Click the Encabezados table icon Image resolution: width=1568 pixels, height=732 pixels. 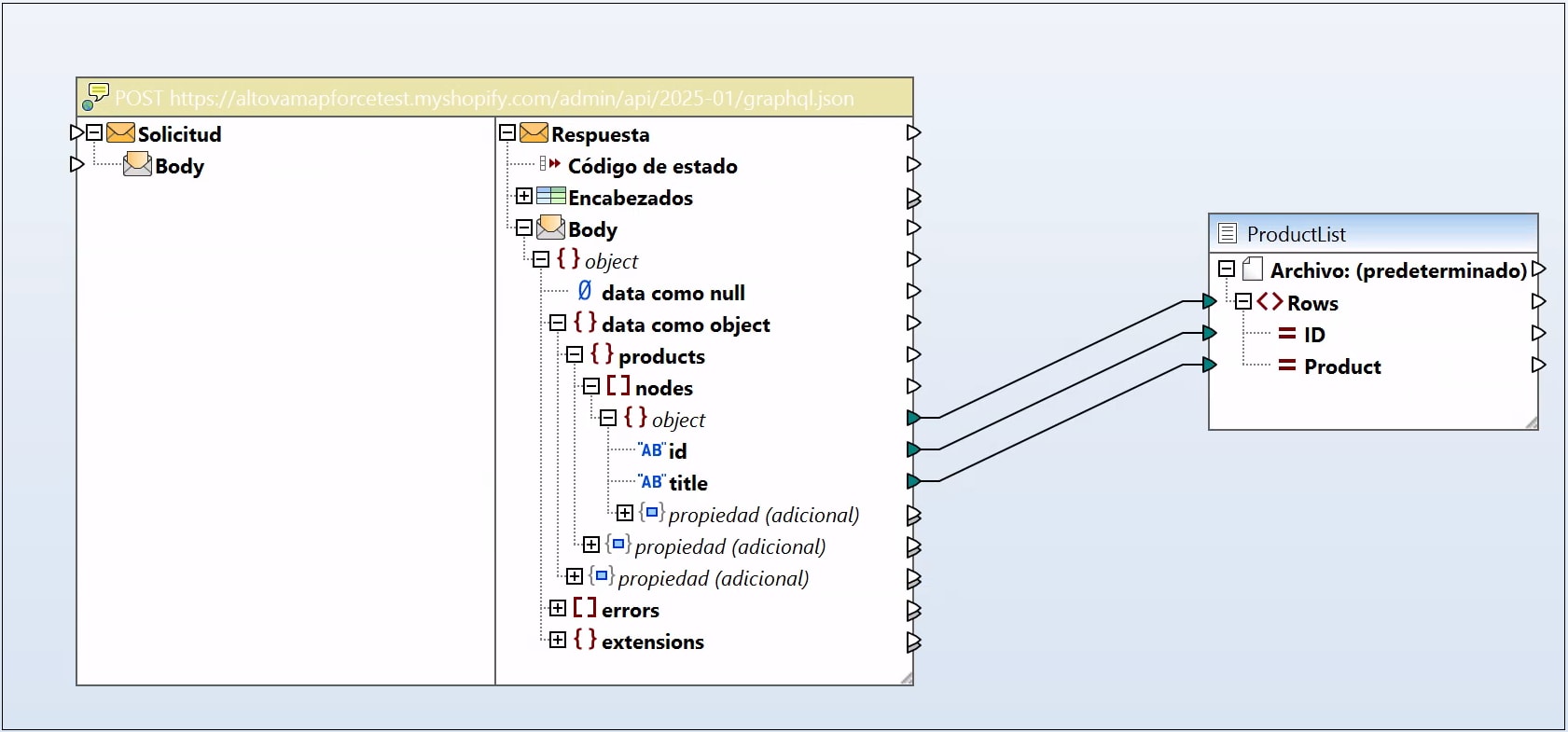551,197
